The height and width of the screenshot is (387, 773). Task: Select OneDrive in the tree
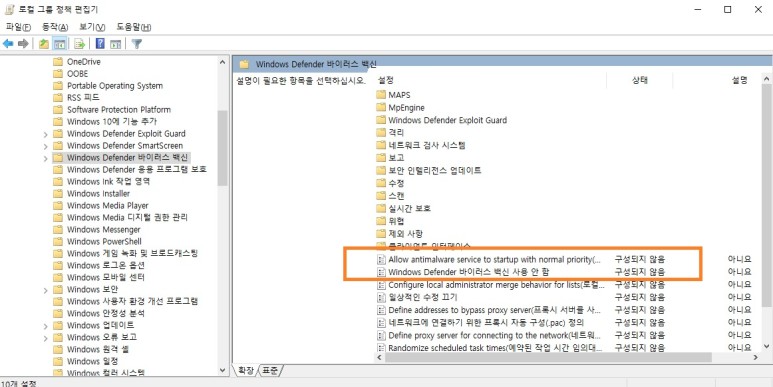click(x=83, y=62)
